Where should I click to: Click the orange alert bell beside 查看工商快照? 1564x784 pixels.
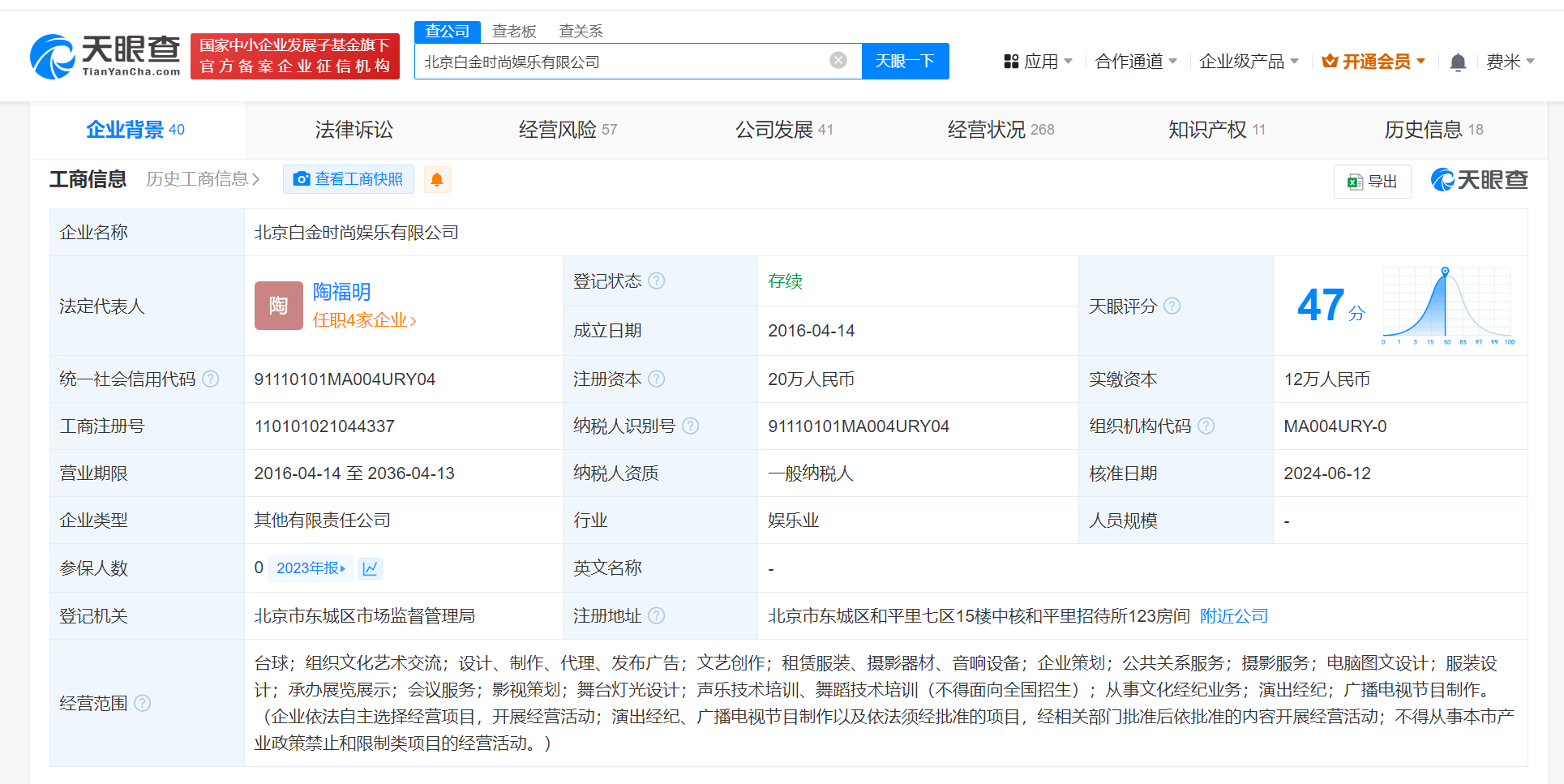(x=437, y=179)
